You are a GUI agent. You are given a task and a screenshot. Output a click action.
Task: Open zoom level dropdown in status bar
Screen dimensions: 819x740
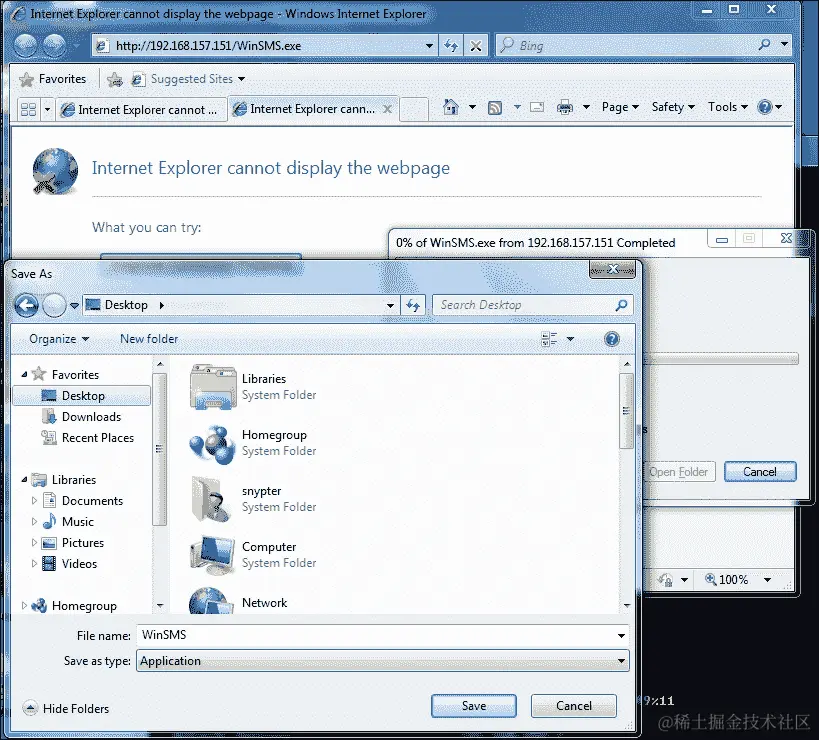click(x=767, y=579)
